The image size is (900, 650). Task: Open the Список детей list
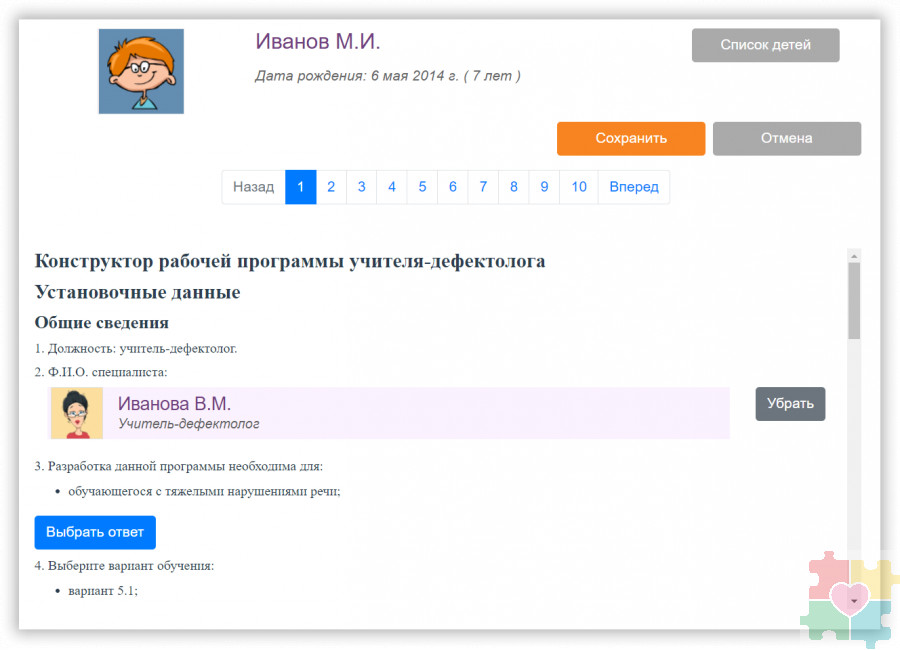pyautogui.click(x=765, y=45)
